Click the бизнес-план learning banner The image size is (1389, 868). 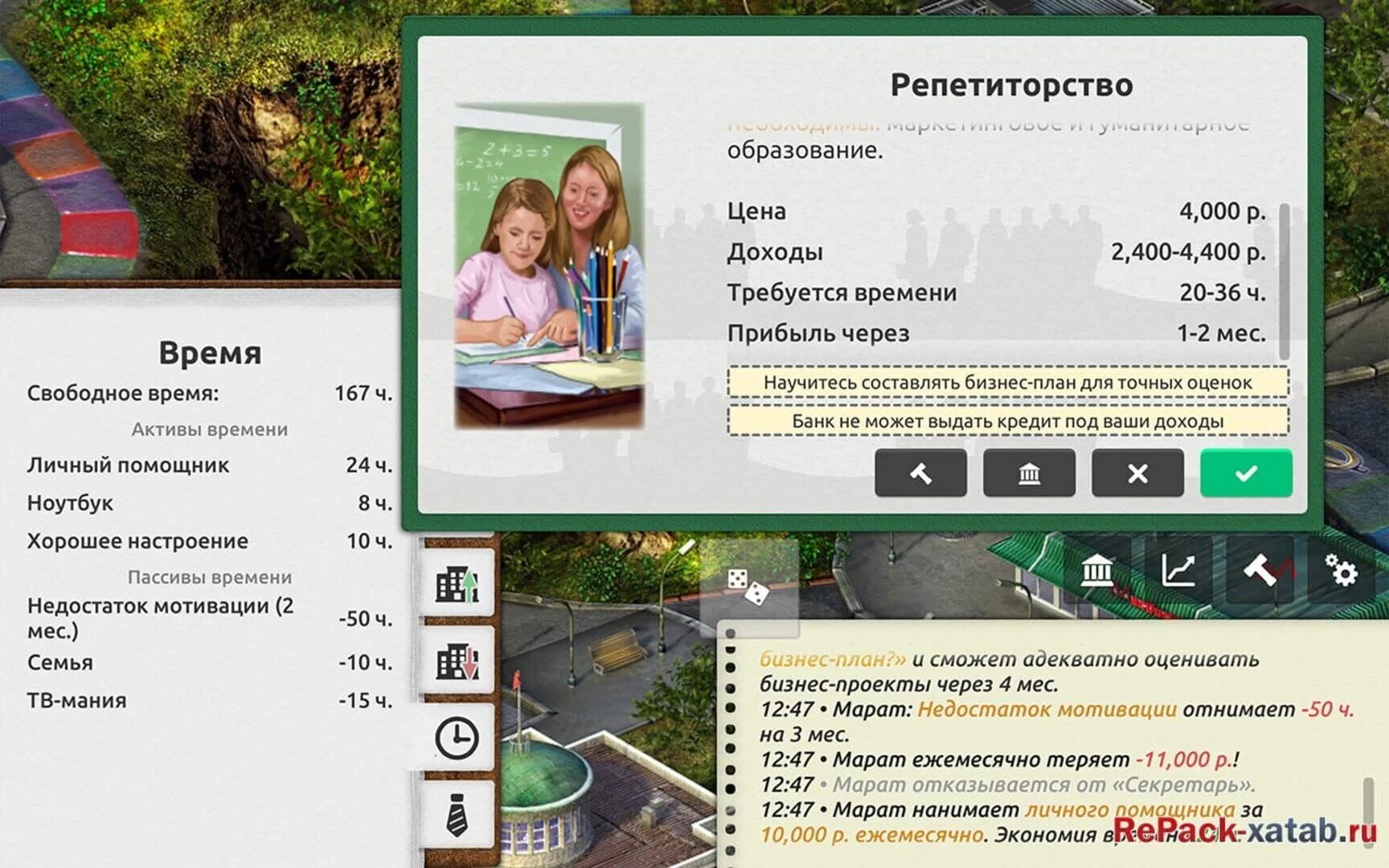(1006, 383)
